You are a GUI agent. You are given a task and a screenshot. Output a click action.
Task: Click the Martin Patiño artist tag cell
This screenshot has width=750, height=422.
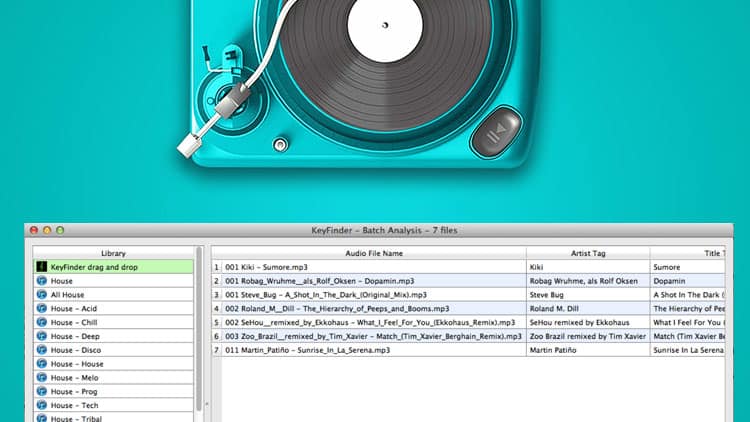pos(588,350)
